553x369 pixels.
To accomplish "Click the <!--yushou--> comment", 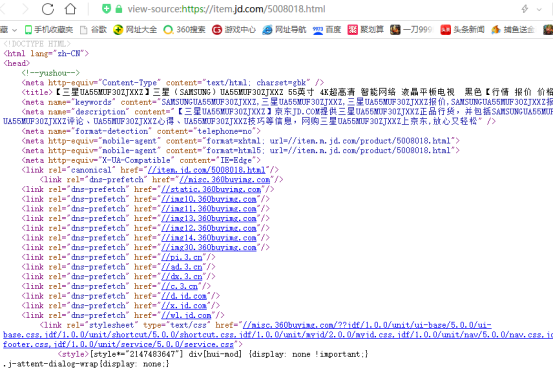I will pos(50,73).
